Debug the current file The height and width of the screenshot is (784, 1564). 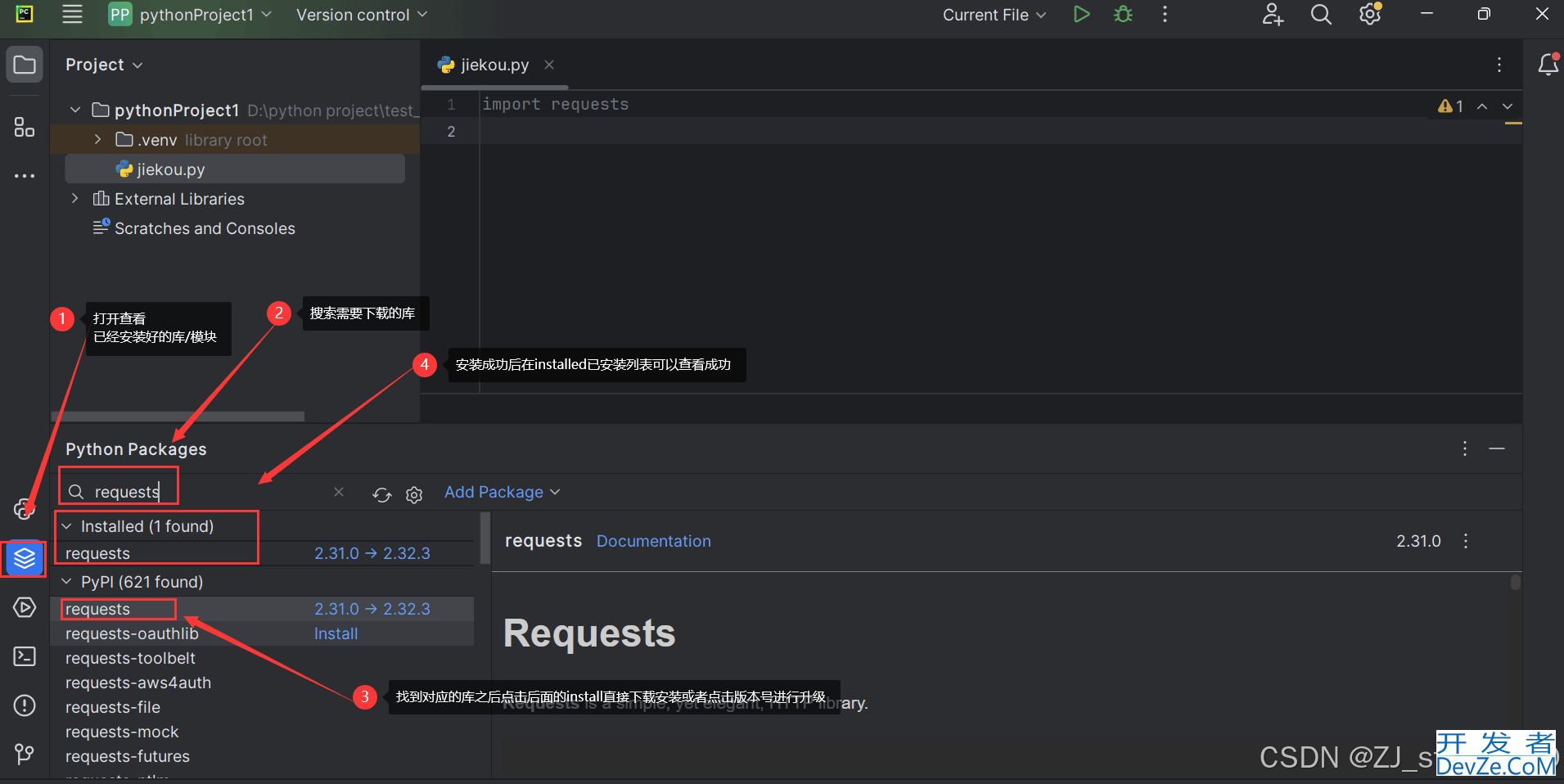tap(1123, 15)
